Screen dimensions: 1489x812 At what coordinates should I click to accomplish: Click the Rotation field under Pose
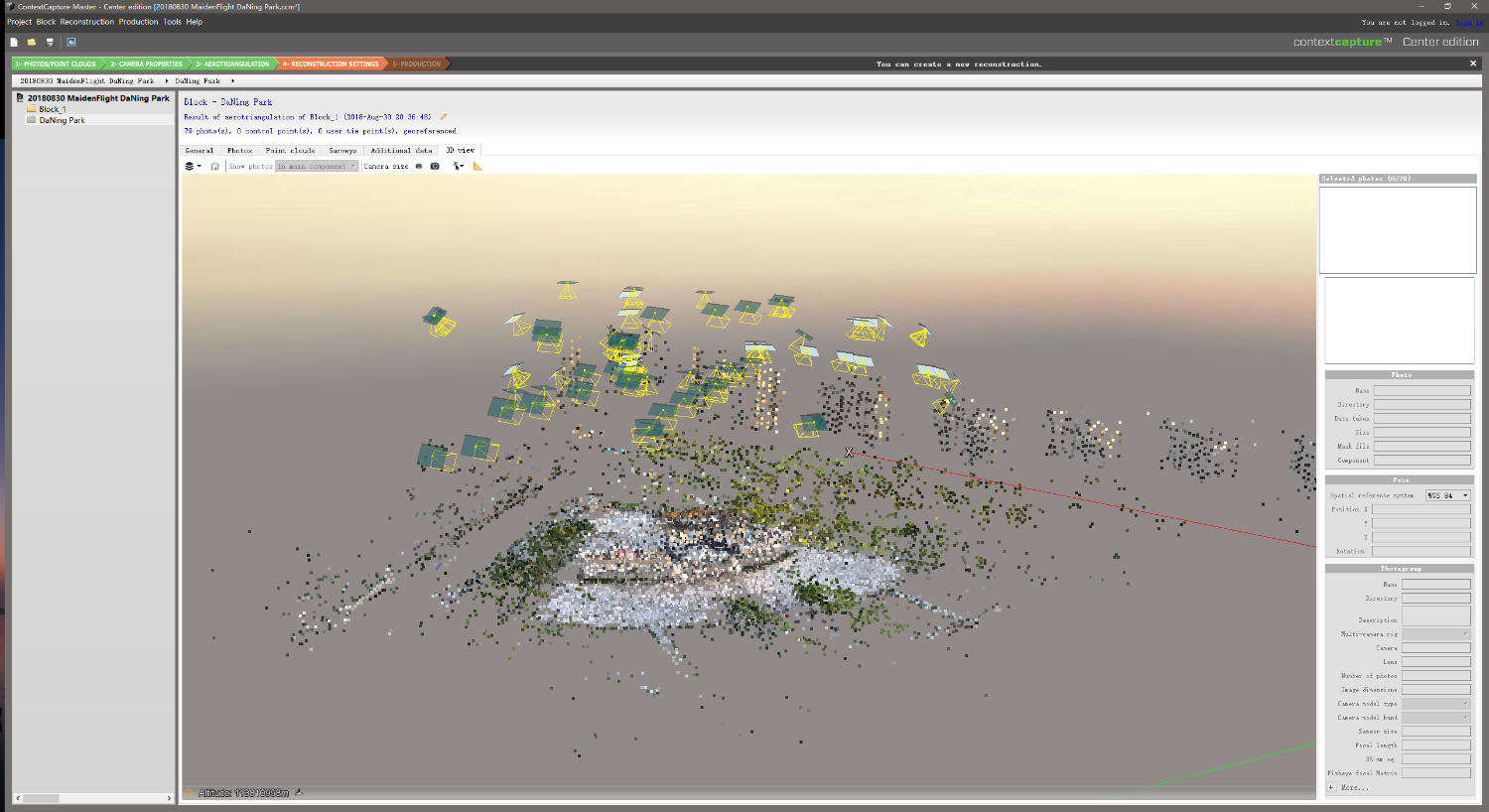tap(1422, 551)
